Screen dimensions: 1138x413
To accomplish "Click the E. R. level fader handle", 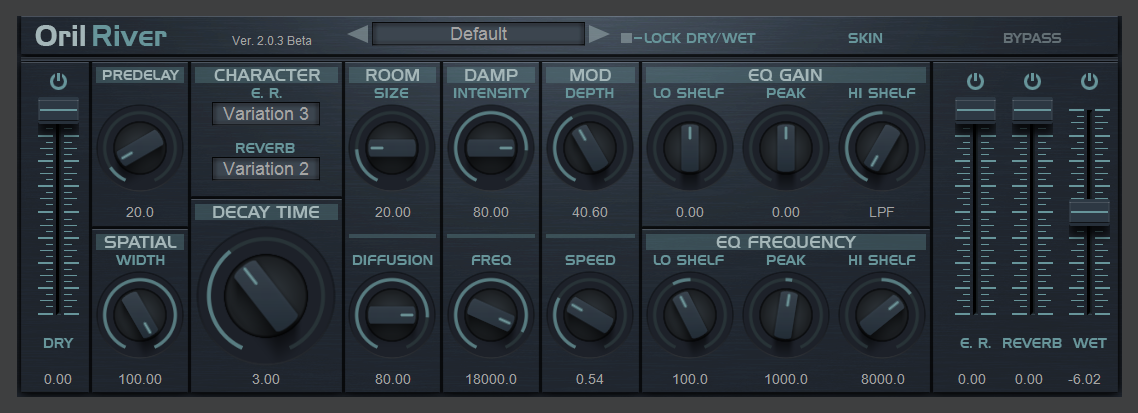I will [x=975, y=110].
